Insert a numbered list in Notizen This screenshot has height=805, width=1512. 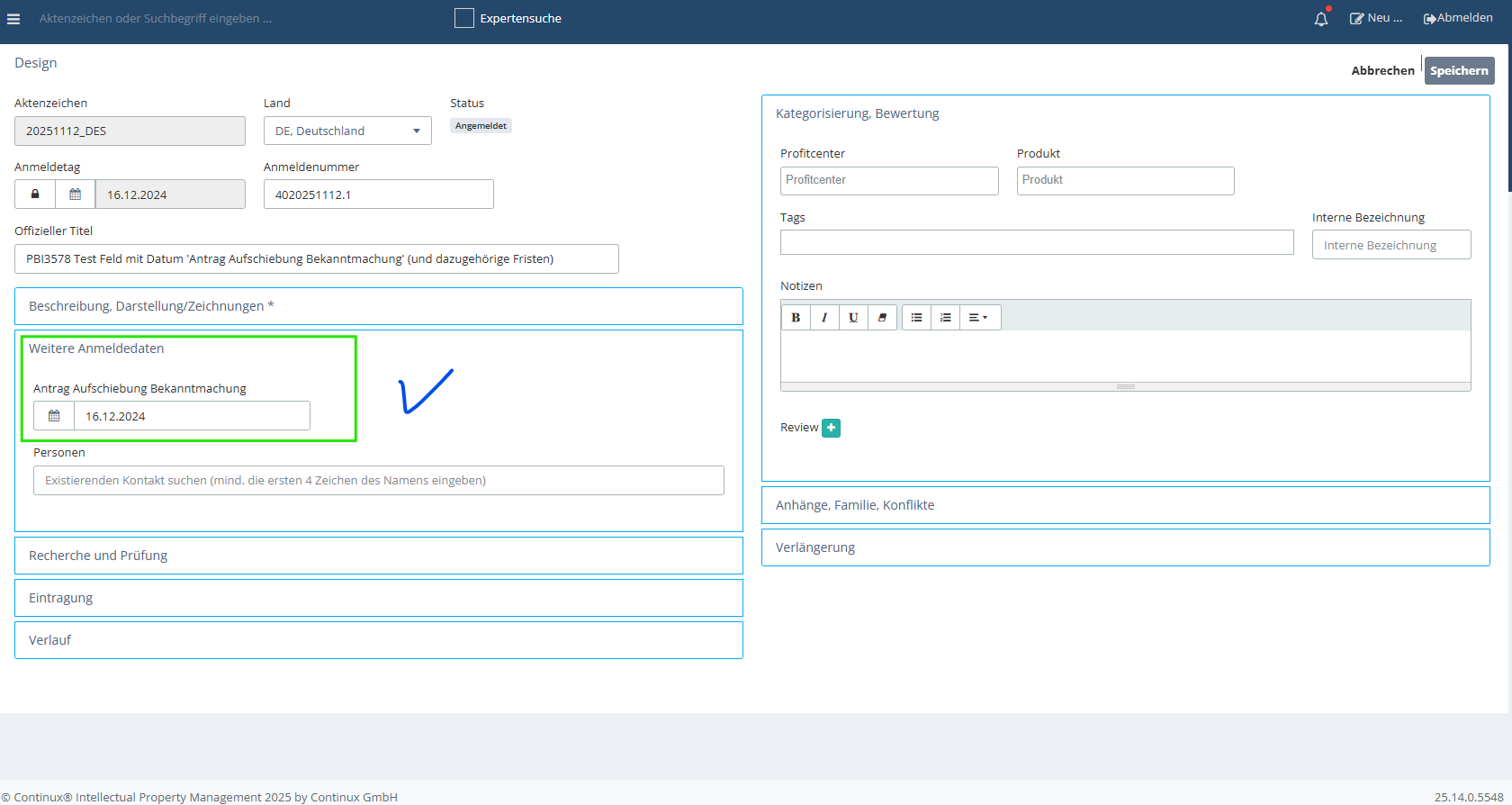pyautogui.click(x=945, y=317)
